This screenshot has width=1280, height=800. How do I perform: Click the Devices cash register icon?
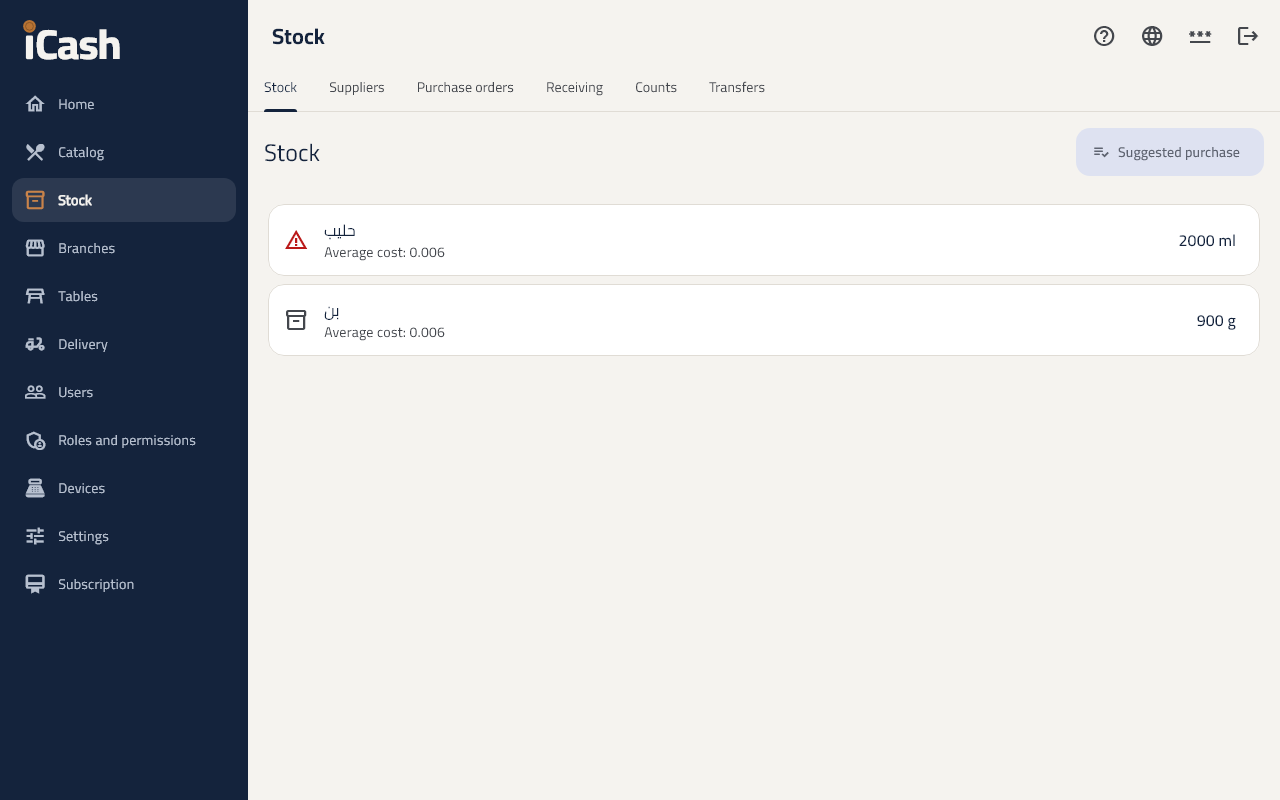click(x=35, y=488)
